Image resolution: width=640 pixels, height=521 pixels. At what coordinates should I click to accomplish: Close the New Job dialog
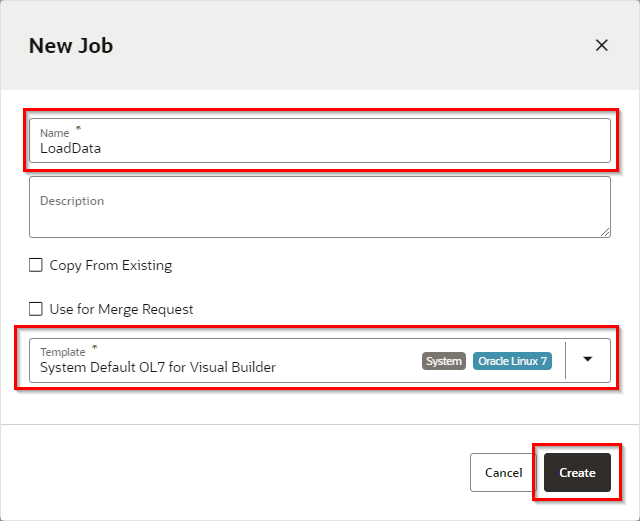pyautogui.click(x=601, y=45)
